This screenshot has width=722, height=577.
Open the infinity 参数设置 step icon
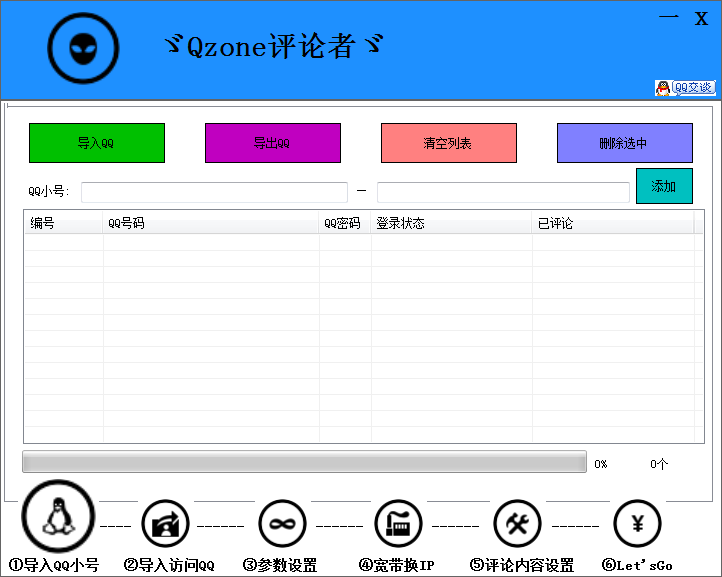(x=282, y=524)
